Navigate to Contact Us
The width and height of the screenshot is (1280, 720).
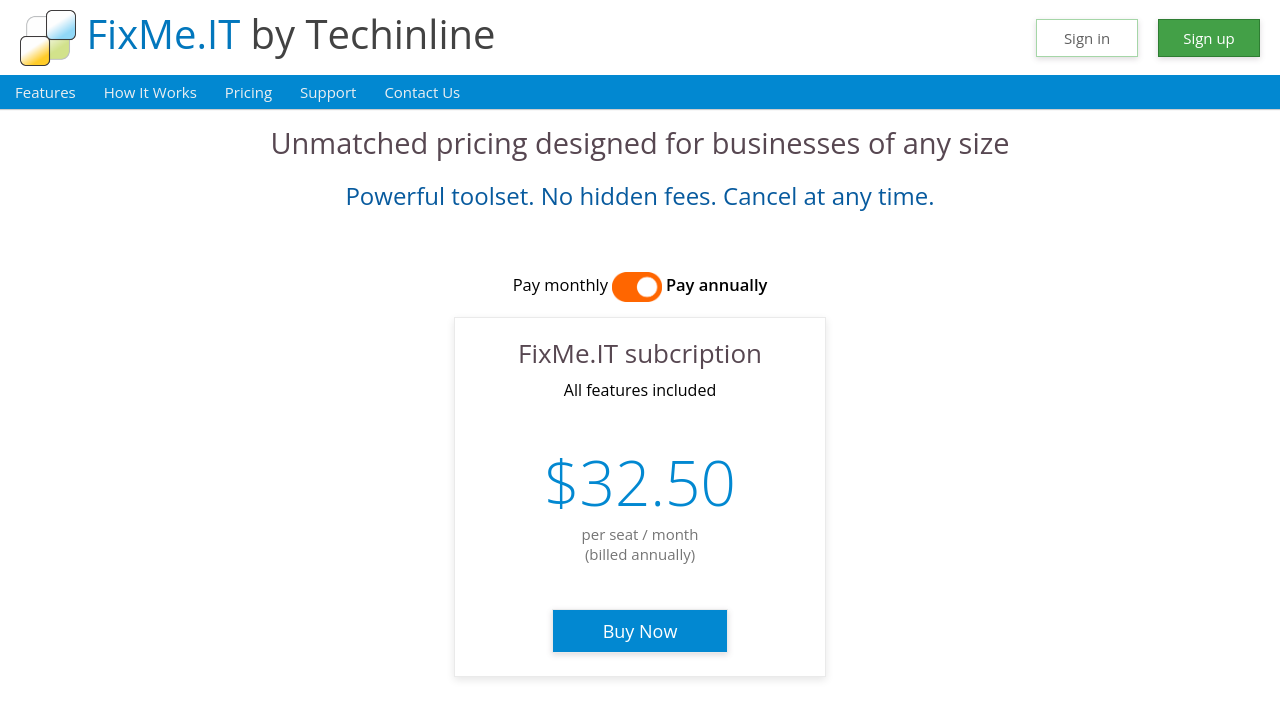(422, 93)
